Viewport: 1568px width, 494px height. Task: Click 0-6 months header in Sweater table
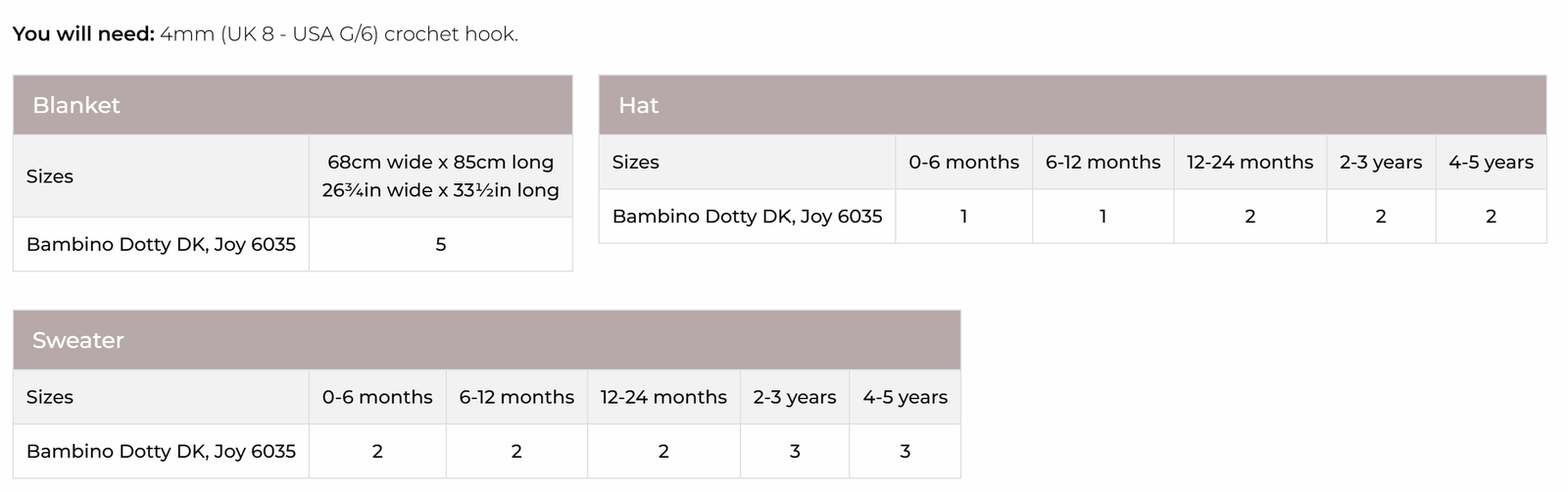click(x=377, y=397)
